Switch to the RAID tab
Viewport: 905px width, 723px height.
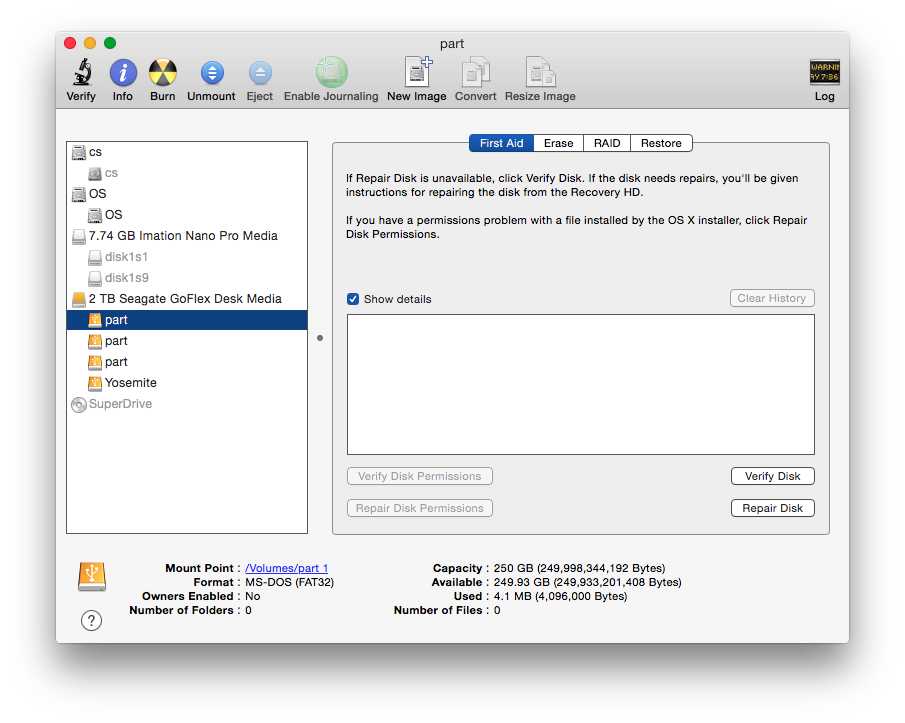click(x=607, y=143)
